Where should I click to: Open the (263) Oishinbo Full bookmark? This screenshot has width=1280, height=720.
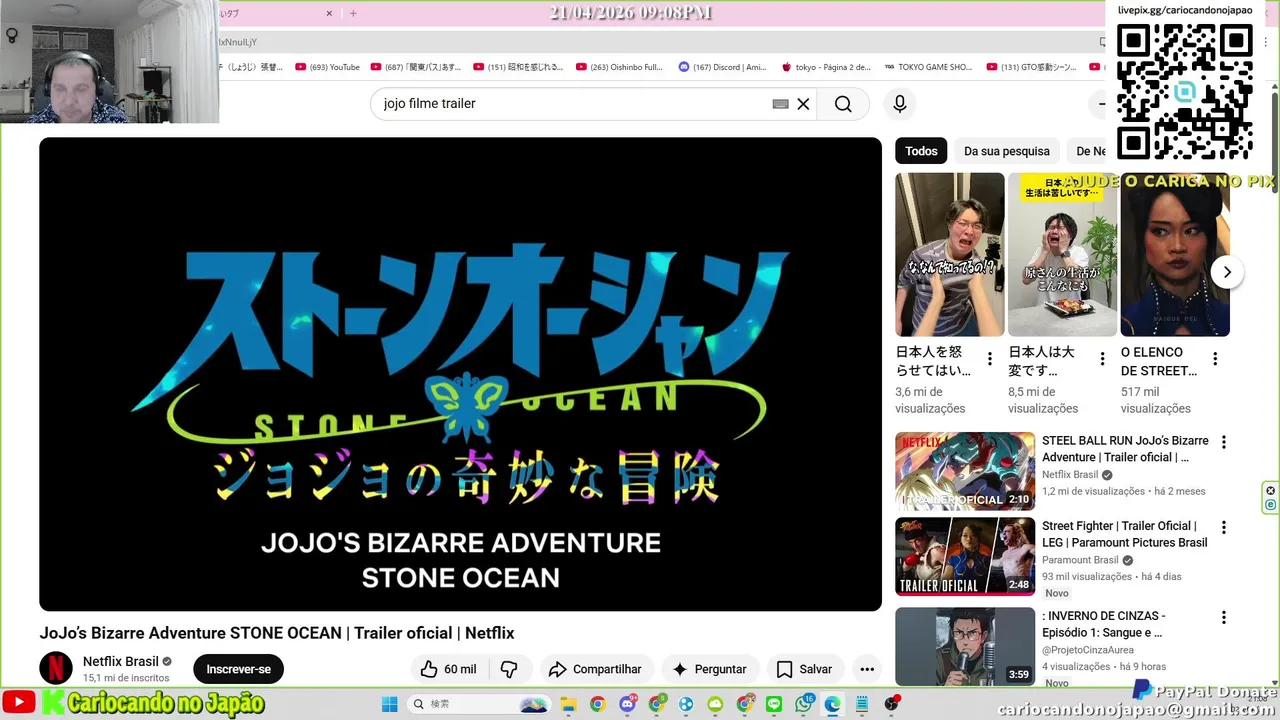pyautogui.click(x=619, y=67)
